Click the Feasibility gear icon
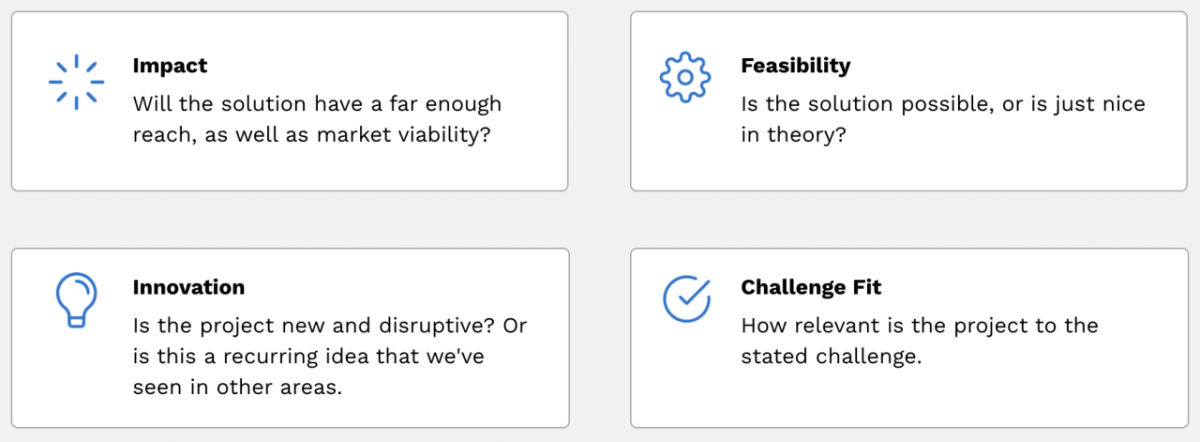Viewport: 1200px width, 442px height. (x=685, y=78)
